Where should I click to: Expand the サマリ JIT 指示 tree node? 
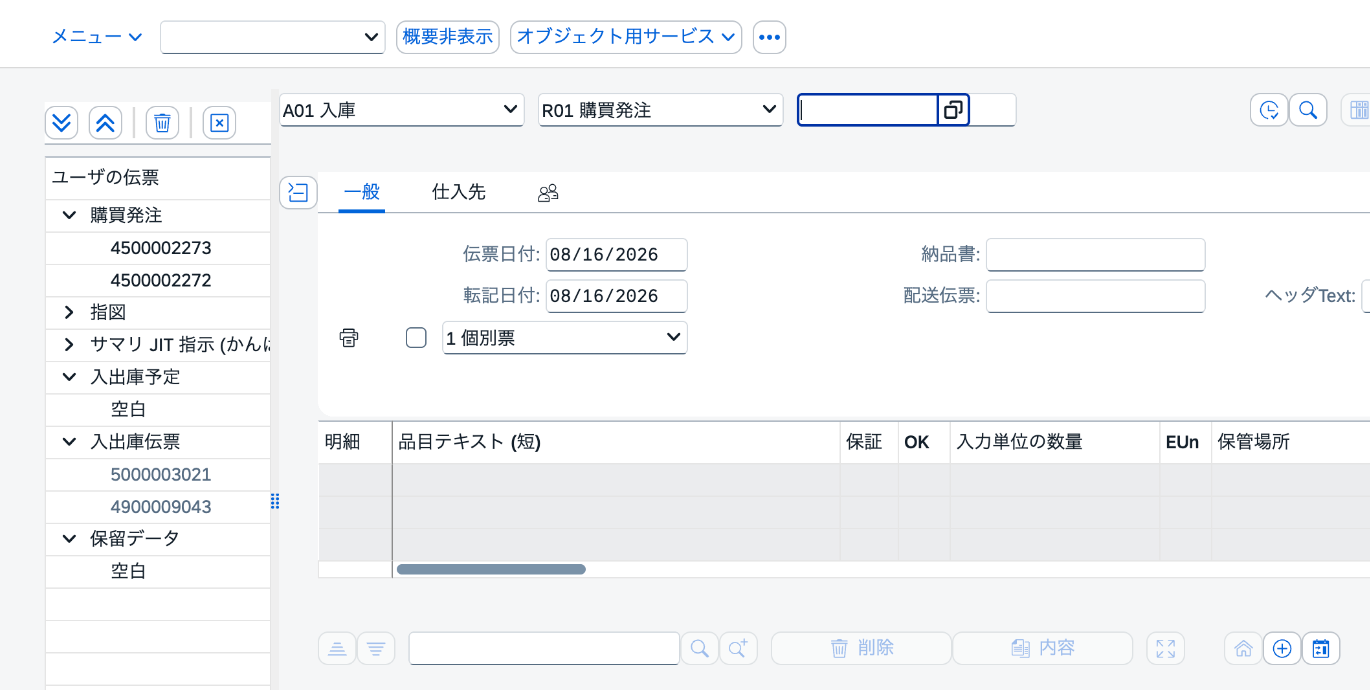coord(69,344)
